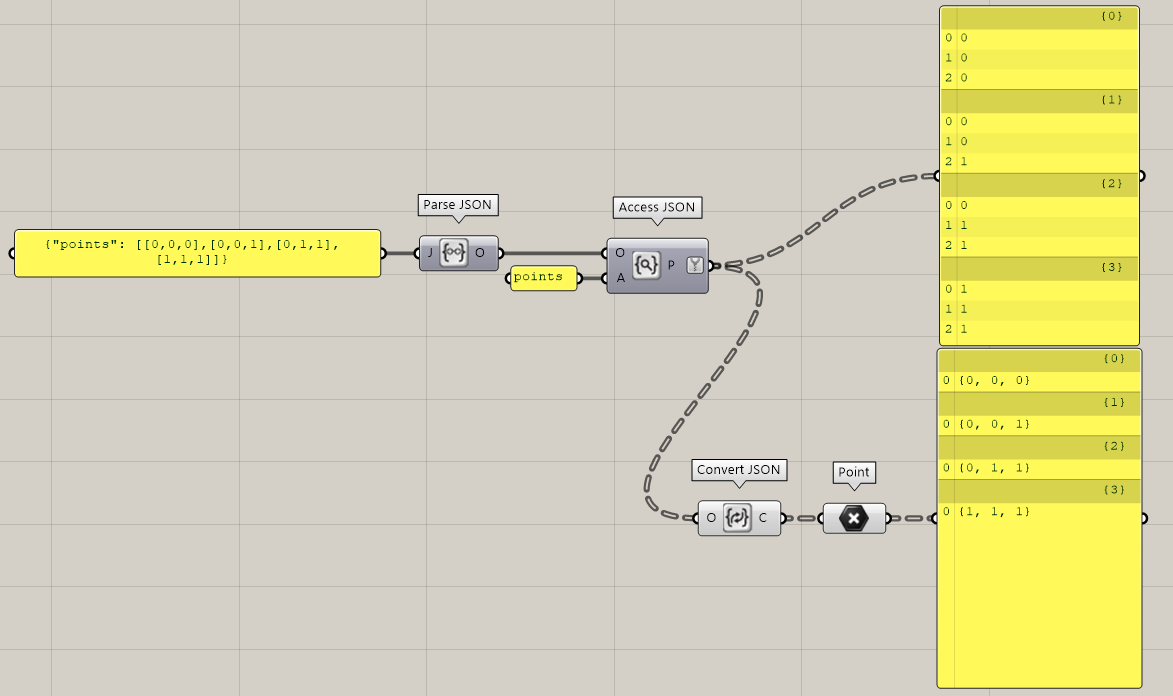Image resolution: width=1173 pixels, height=696 pixels.
Task: Click the Point label tag
Action: tap(853, 471)
